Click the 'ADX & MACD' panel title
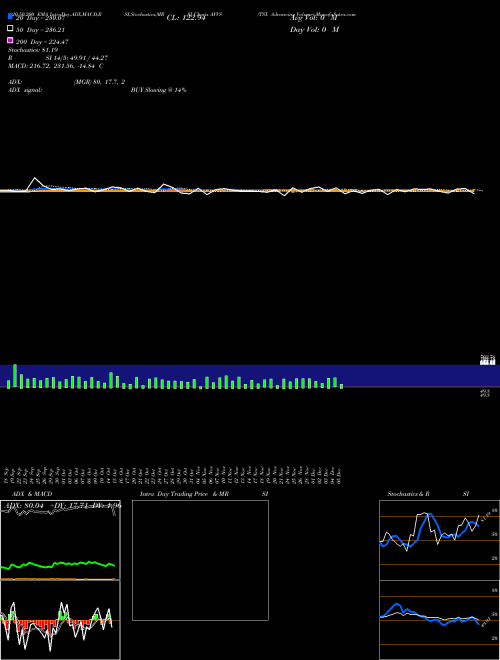Viewport: 500px width, 660px height. pos(32,494)
